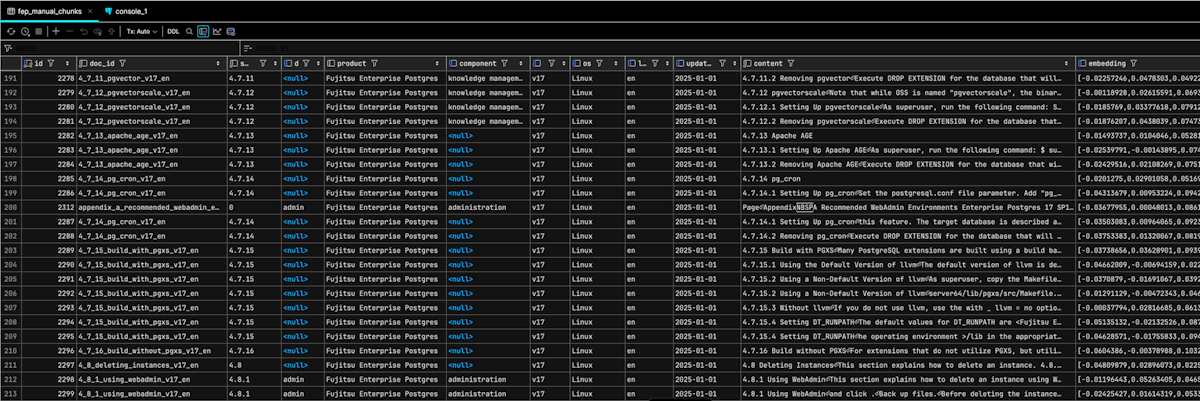Click the ORDER BY input field
This screenshot has height=401, width=1200.
pyautogui.click(x=720, y=47)
